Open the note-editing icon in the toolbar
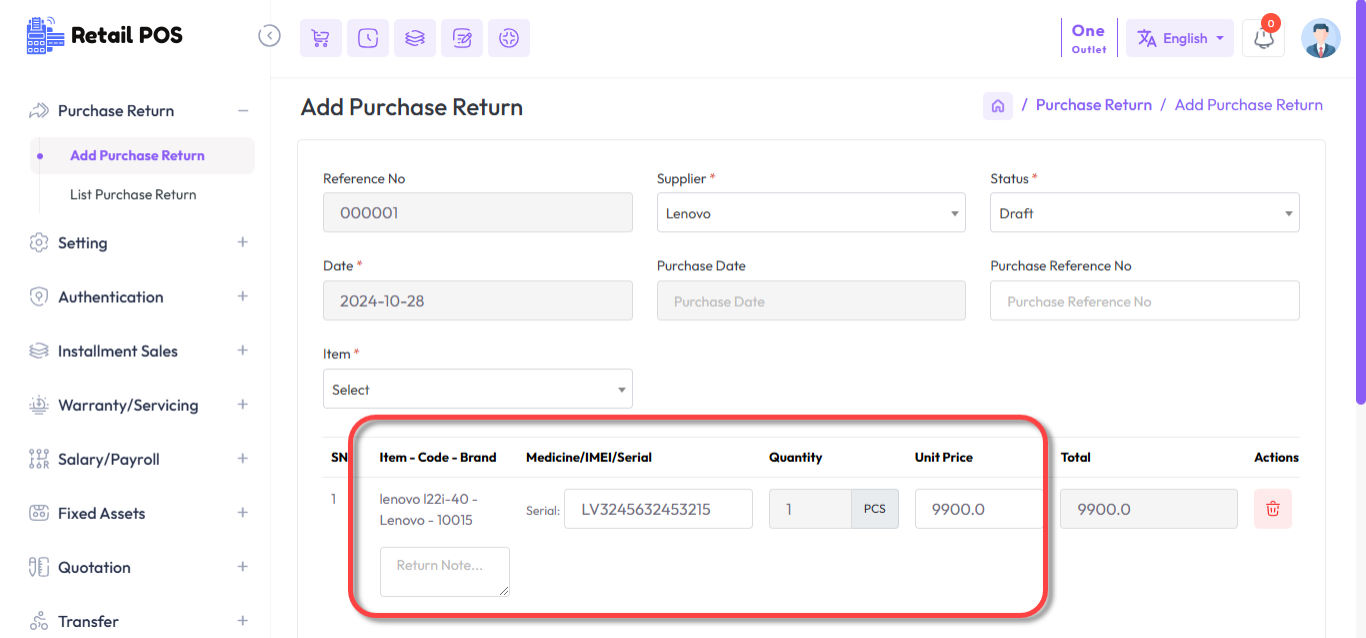Screen dimensions: 1366x638 pyautogui.click(x=461, y=37)
